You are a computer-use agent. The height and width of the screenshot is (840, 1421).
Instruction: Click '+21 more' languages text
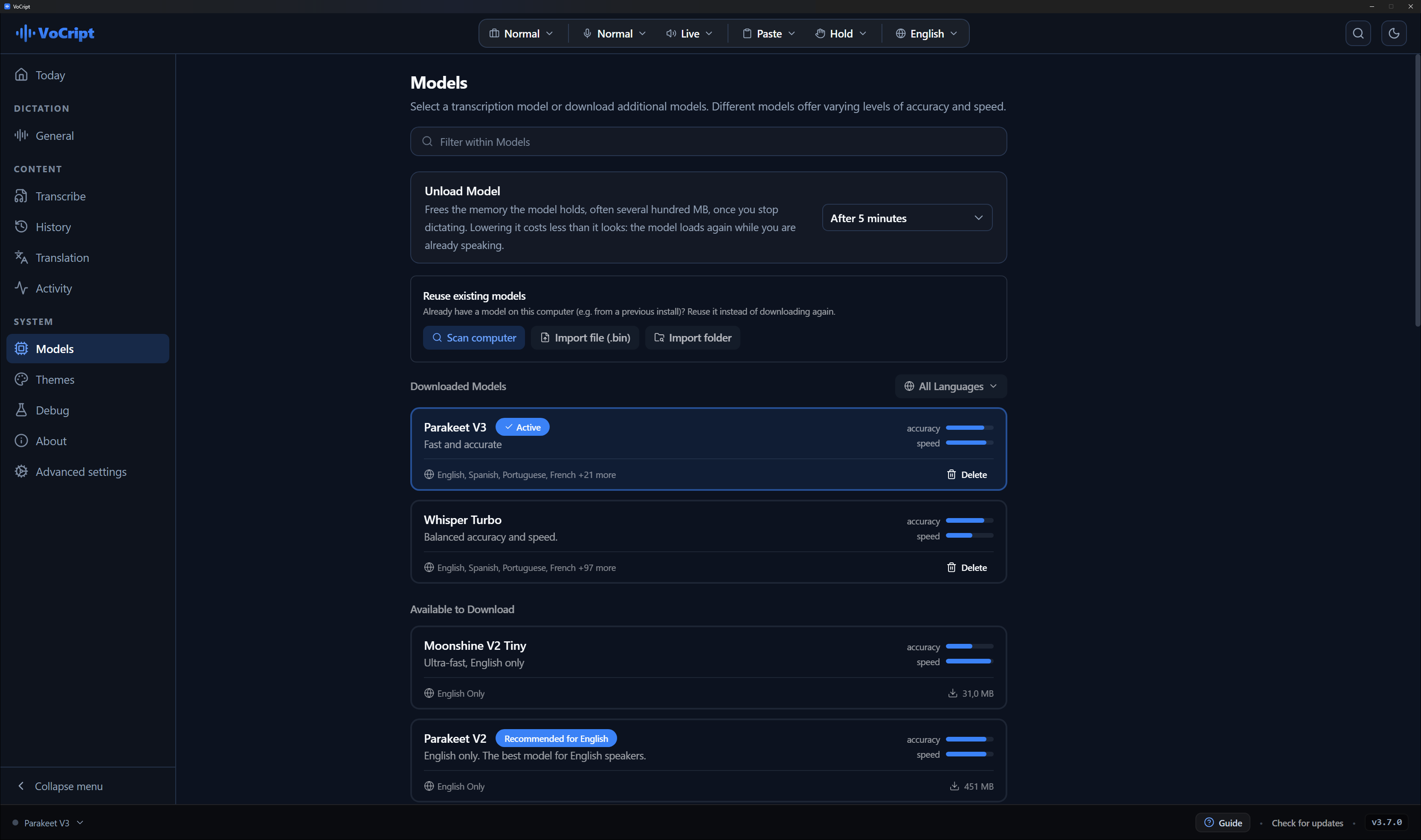[x=597, y=474]
